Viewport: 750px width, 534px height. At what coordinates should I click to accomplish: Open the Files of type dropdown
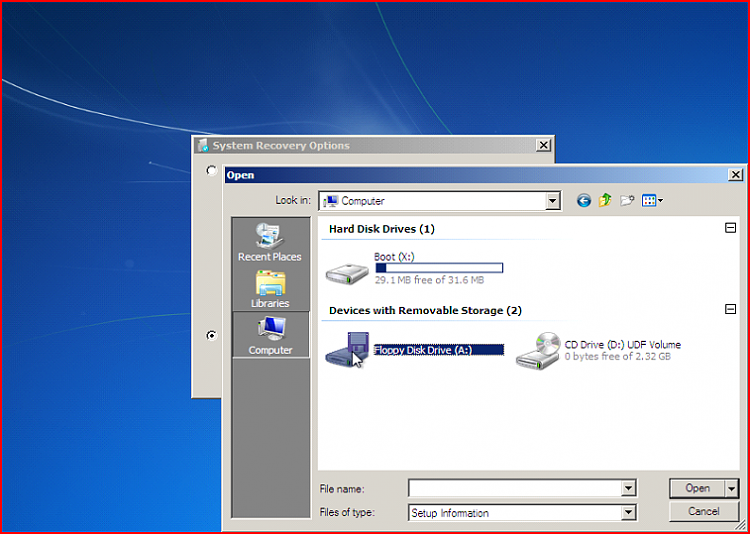pyautogui.click(x=628, y=513)
